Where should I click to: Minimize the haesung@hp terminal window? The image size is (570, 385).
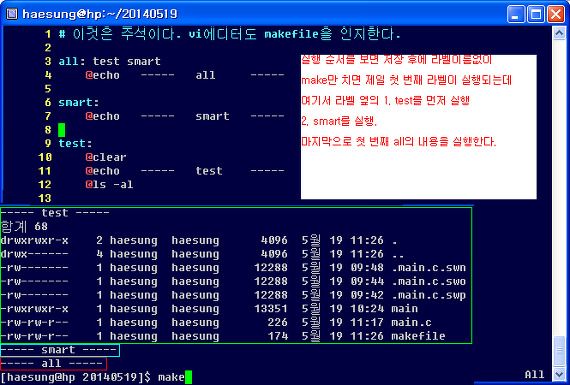coord(515,14)
